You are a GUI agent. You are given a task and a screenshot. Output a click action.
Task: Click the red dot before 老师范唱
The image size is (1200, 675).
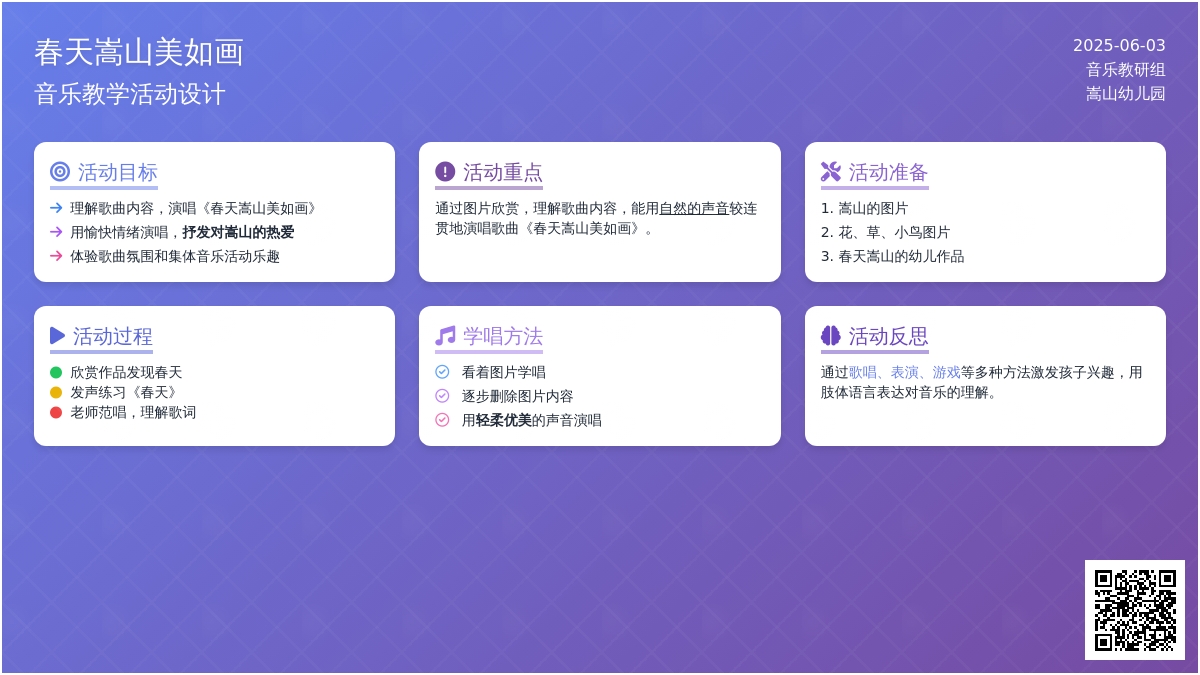(x=56, y=412)
